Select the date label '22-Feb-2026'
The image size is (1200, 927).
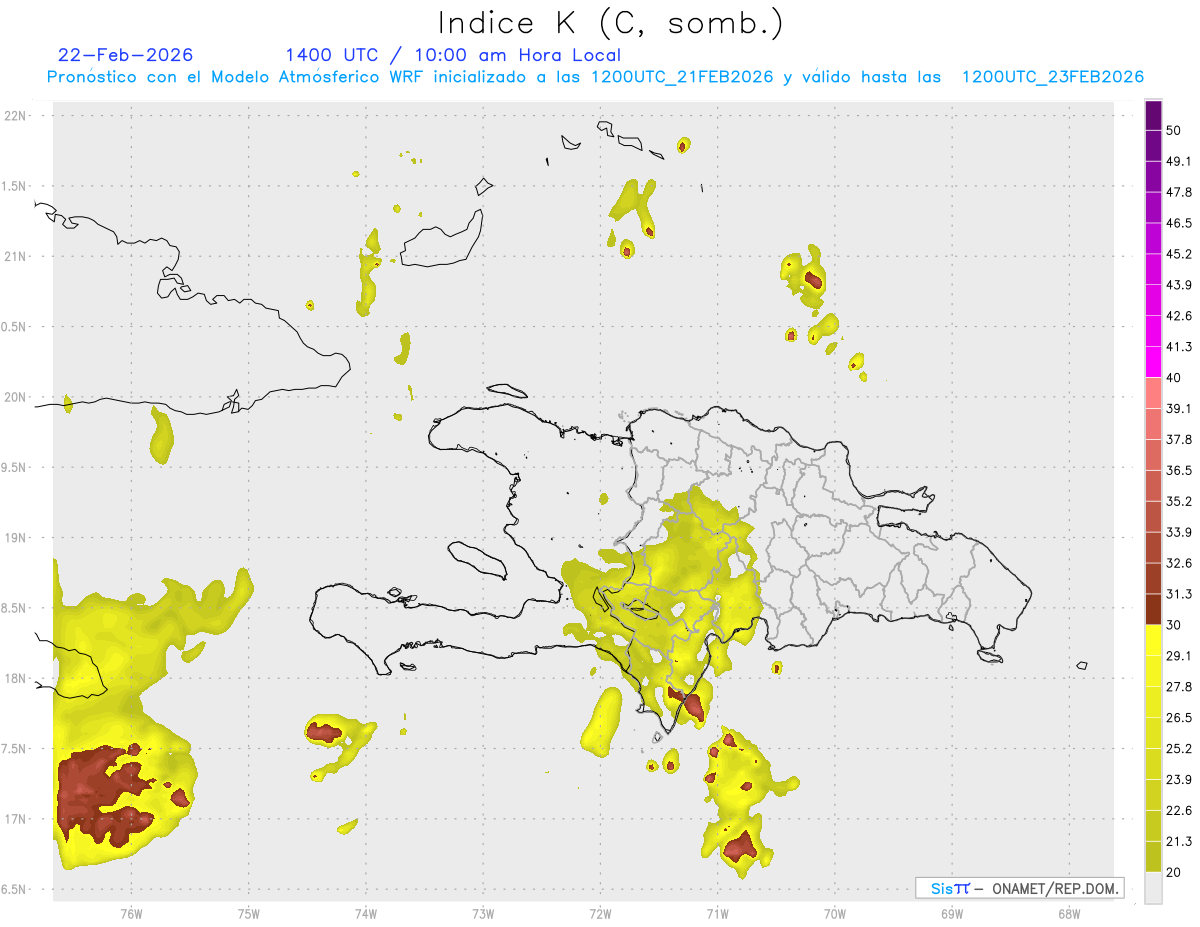pyautogui.click(x=126, y=55)
